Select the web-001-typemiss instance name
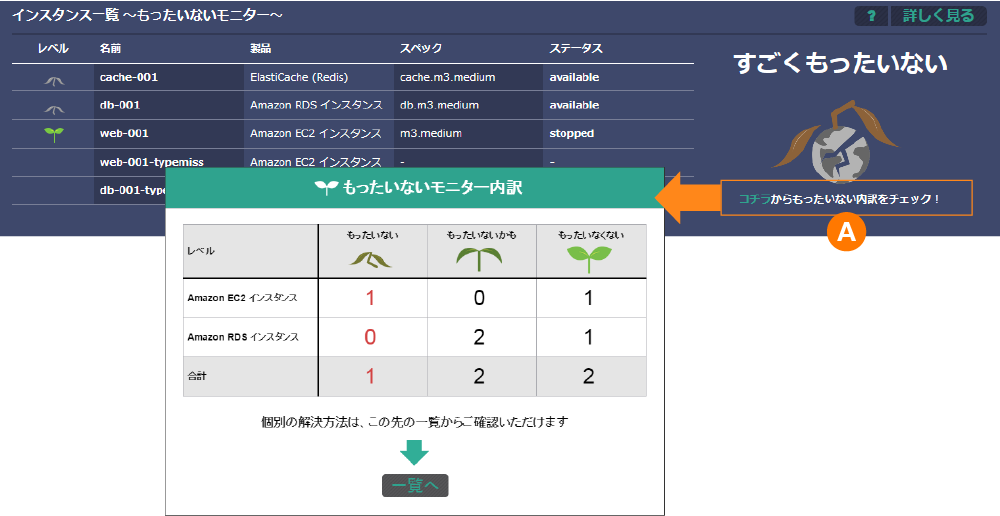The height and width of the screenshot is (516, 1000). coord(152,162)
